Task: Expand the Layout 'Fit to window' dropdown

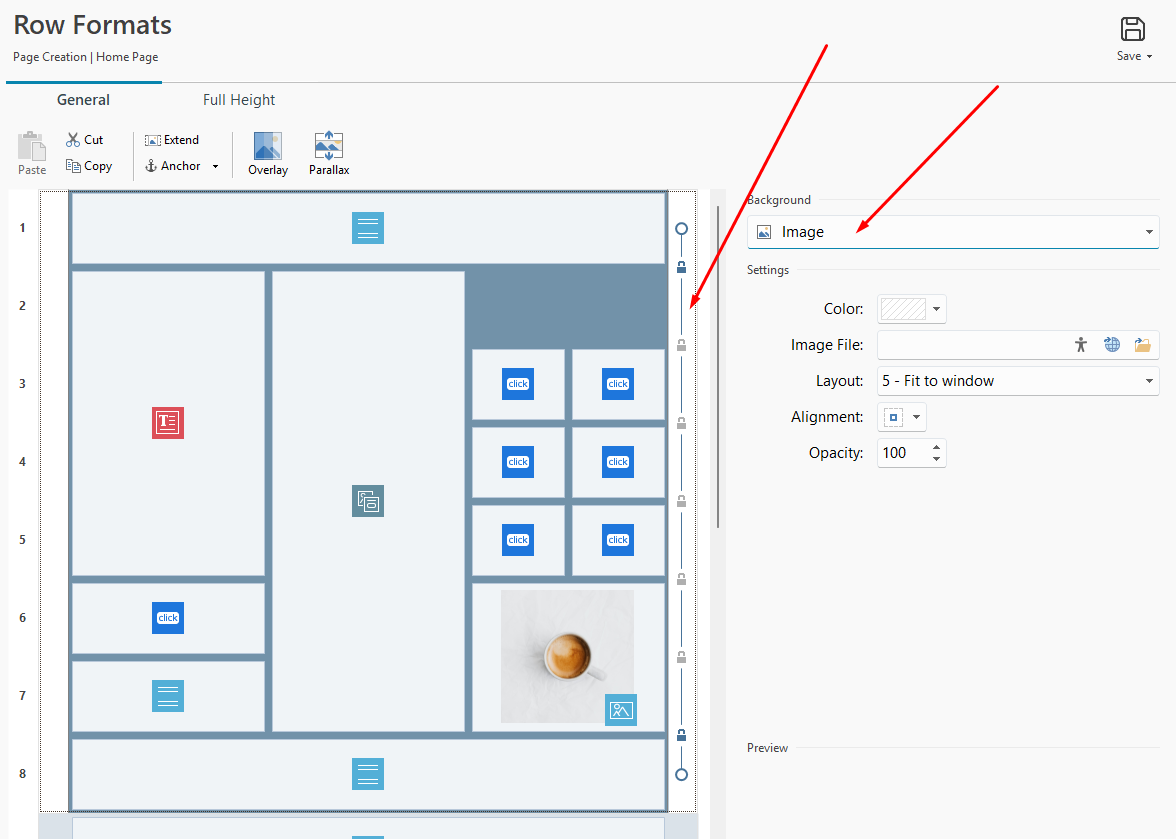Action: [1017, 381]
